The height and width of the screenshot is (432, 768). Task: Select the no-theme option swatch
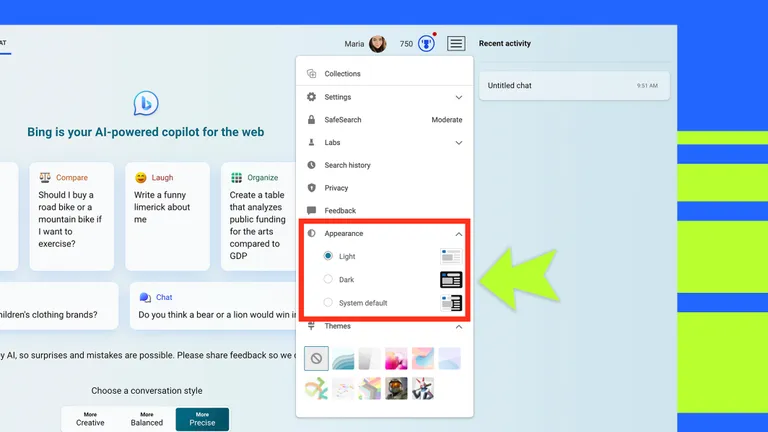(x=316, y=359)
